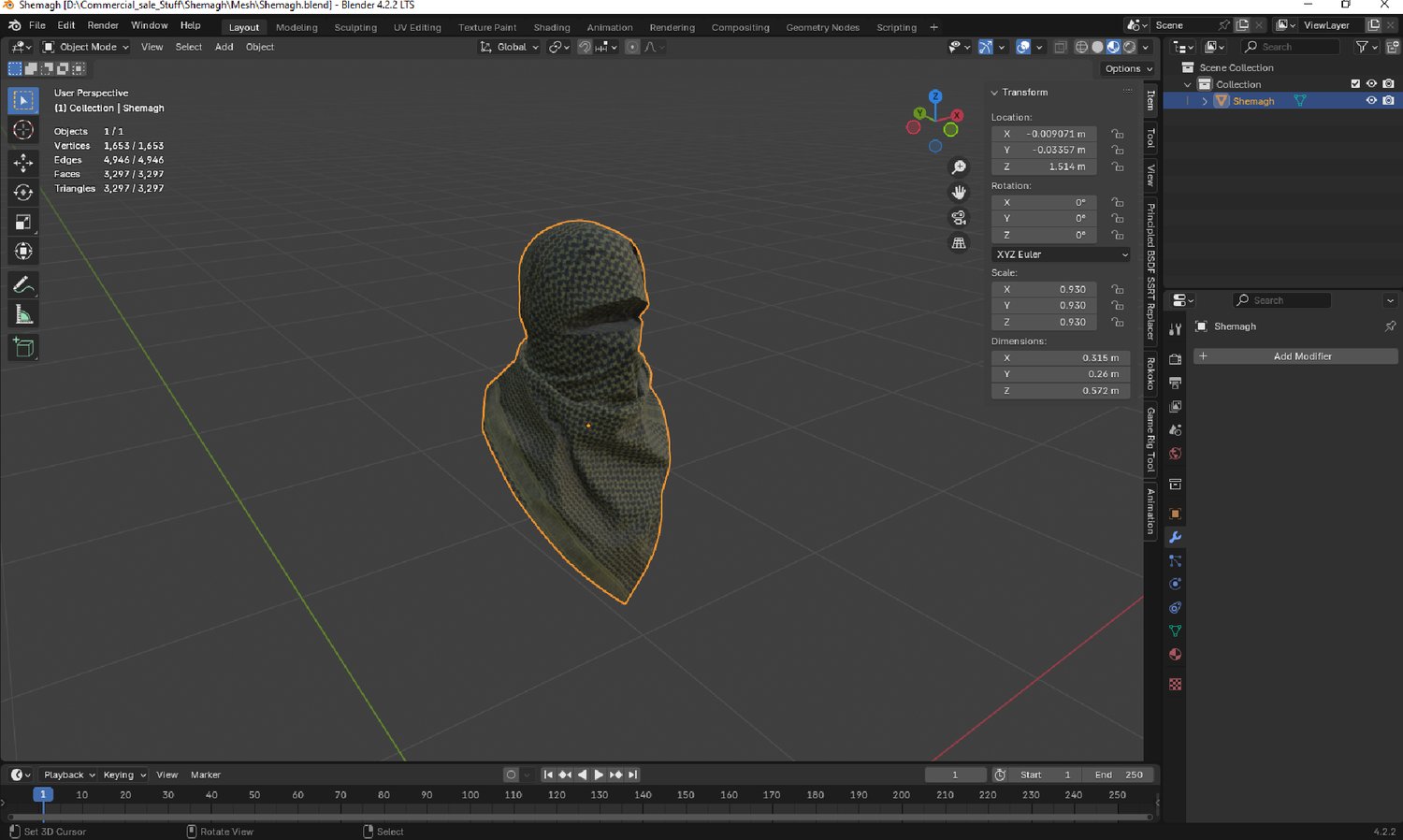
Task: Open the Object Data mesh properties tab
Action: 1176,631
